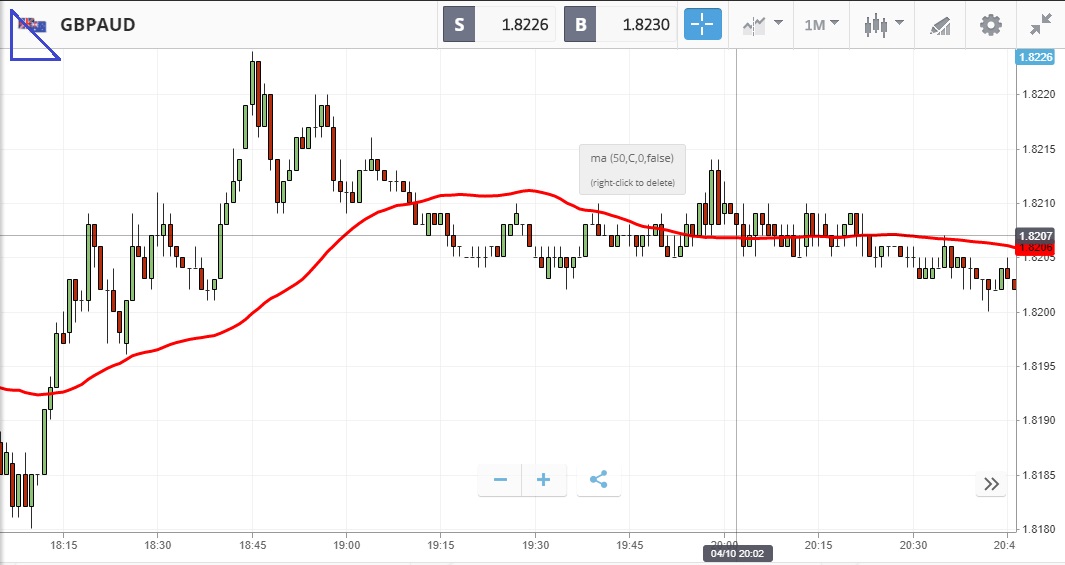Click the Buy button at 1.8230
1065x565 pixels.
(620, 24)
